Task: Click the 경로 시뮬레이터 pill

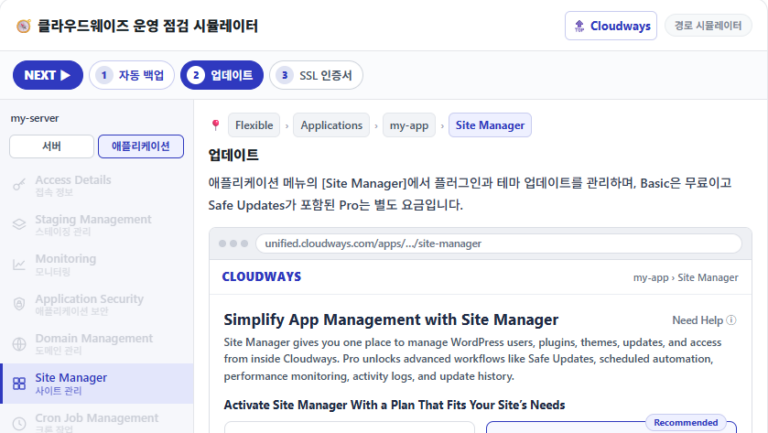Action: 708,25
